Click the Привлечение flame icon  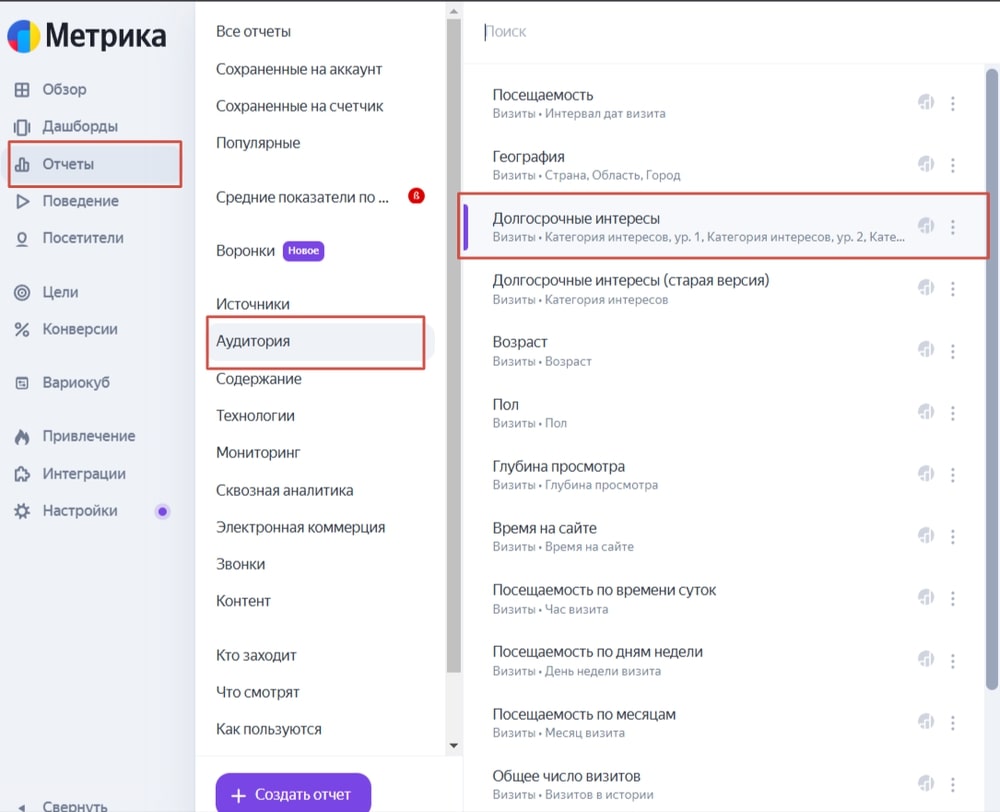point(22,437)
